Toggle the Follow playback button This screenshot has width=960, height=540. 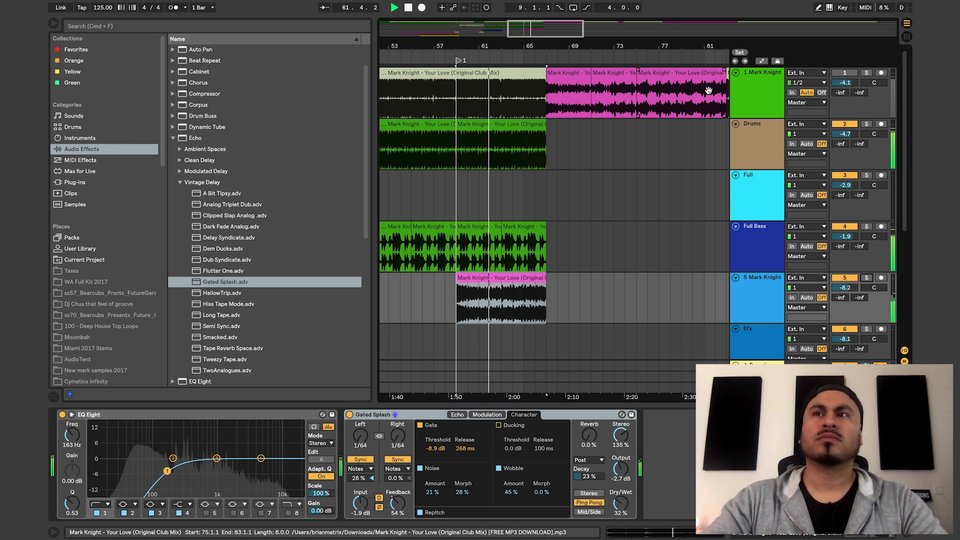pos(324,7)
